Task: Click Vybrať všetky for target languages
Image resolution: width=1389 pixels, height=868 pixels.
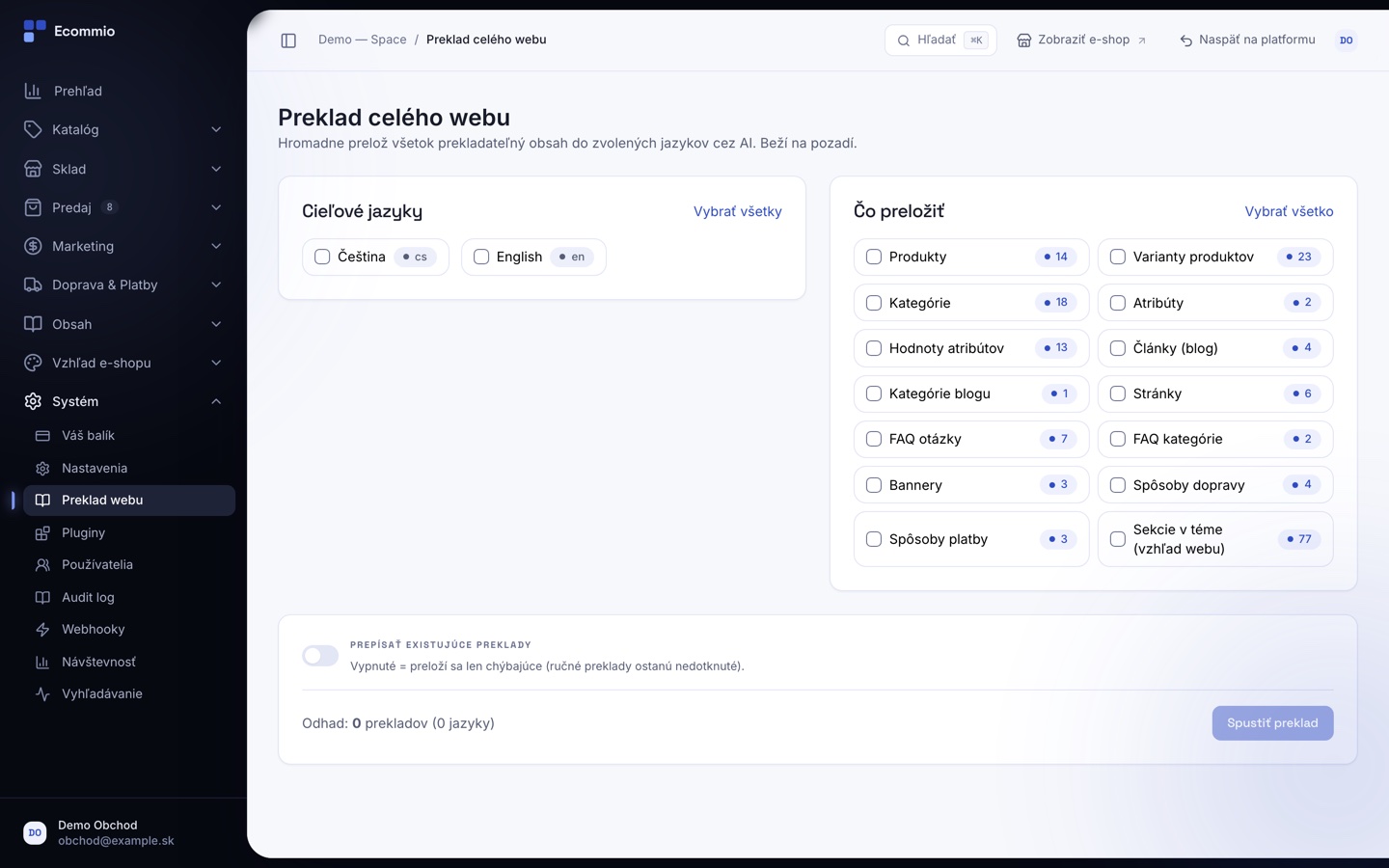Action: 738,211
